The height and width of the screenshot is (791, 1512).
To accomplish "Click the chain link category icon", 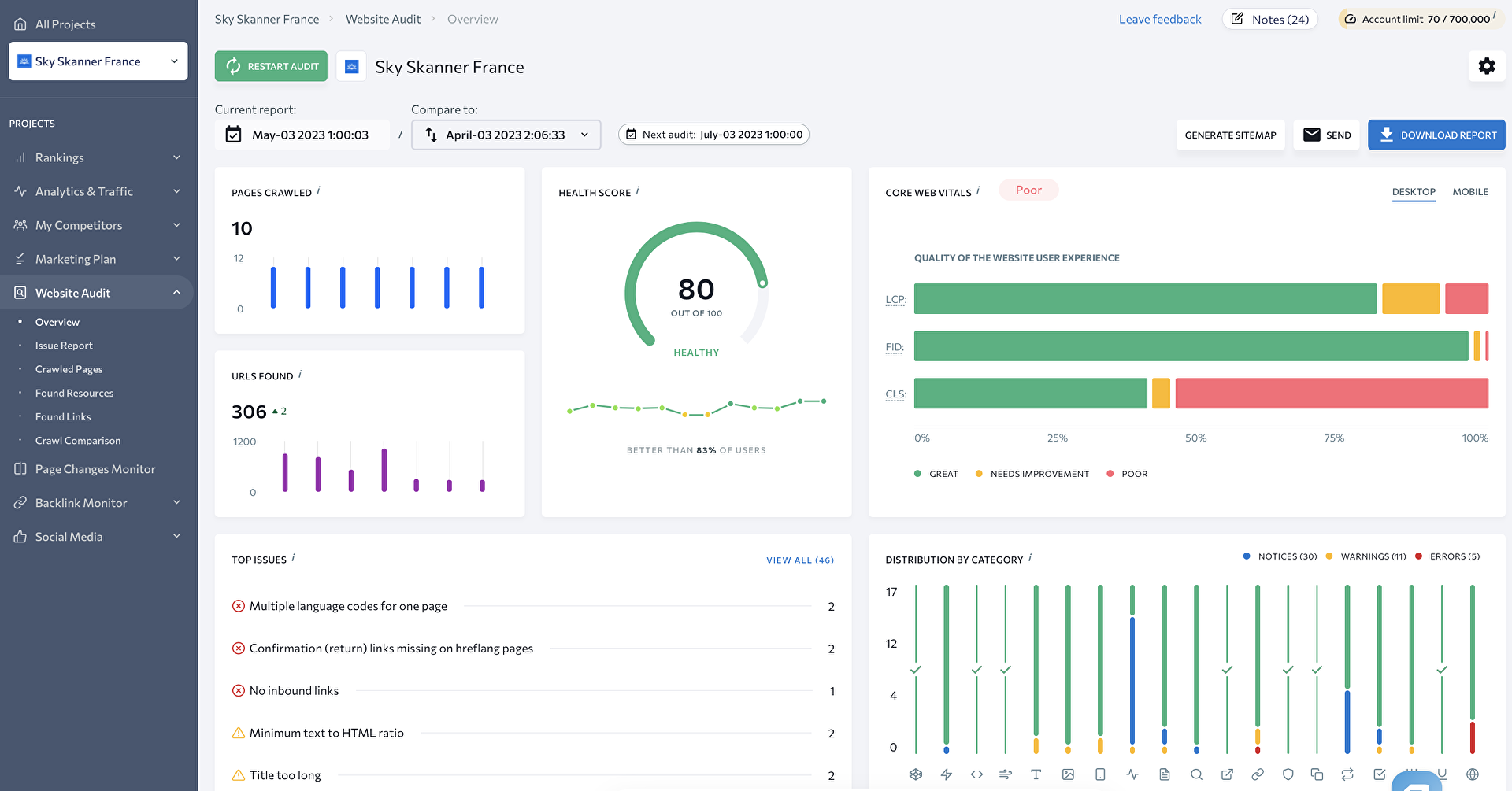I will (1258, 774).
